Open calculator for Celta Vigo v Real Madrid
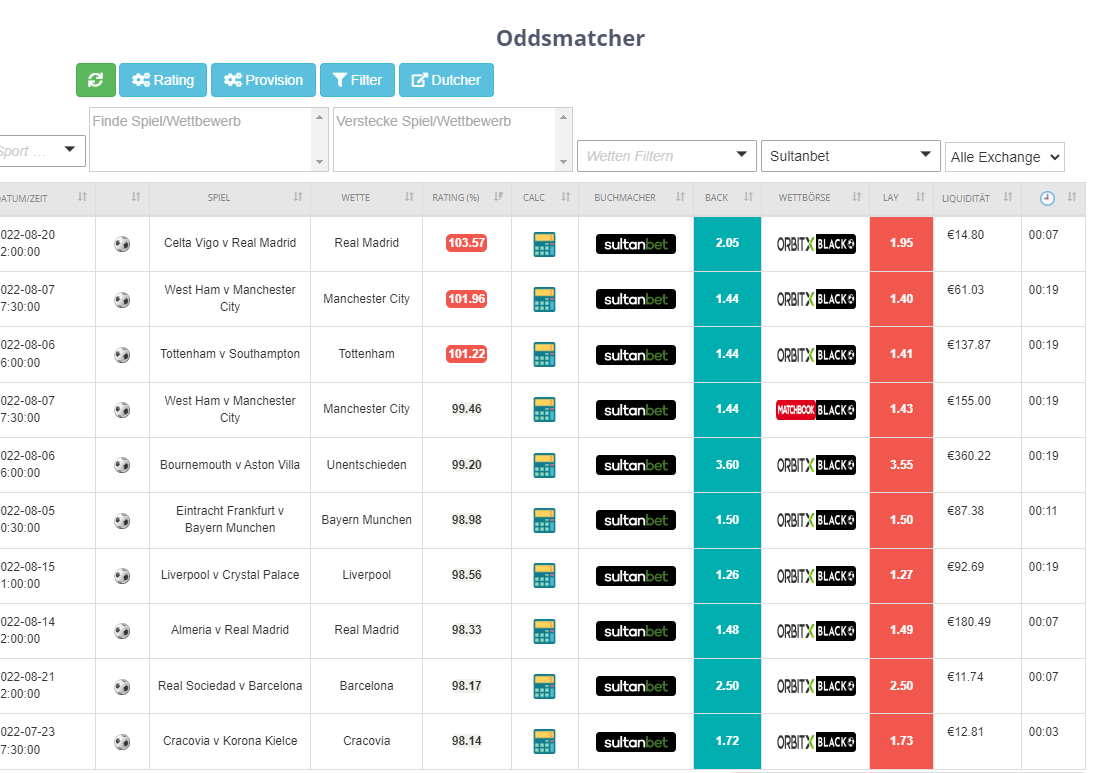Screen dimensions: 1116x773 click(x=544, y=244)
